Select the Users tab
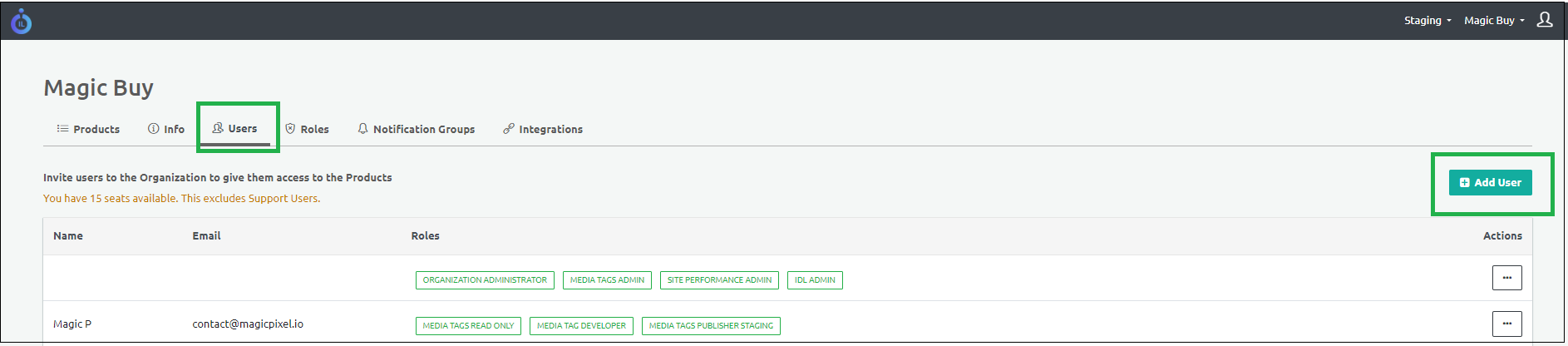 (235, 129)
